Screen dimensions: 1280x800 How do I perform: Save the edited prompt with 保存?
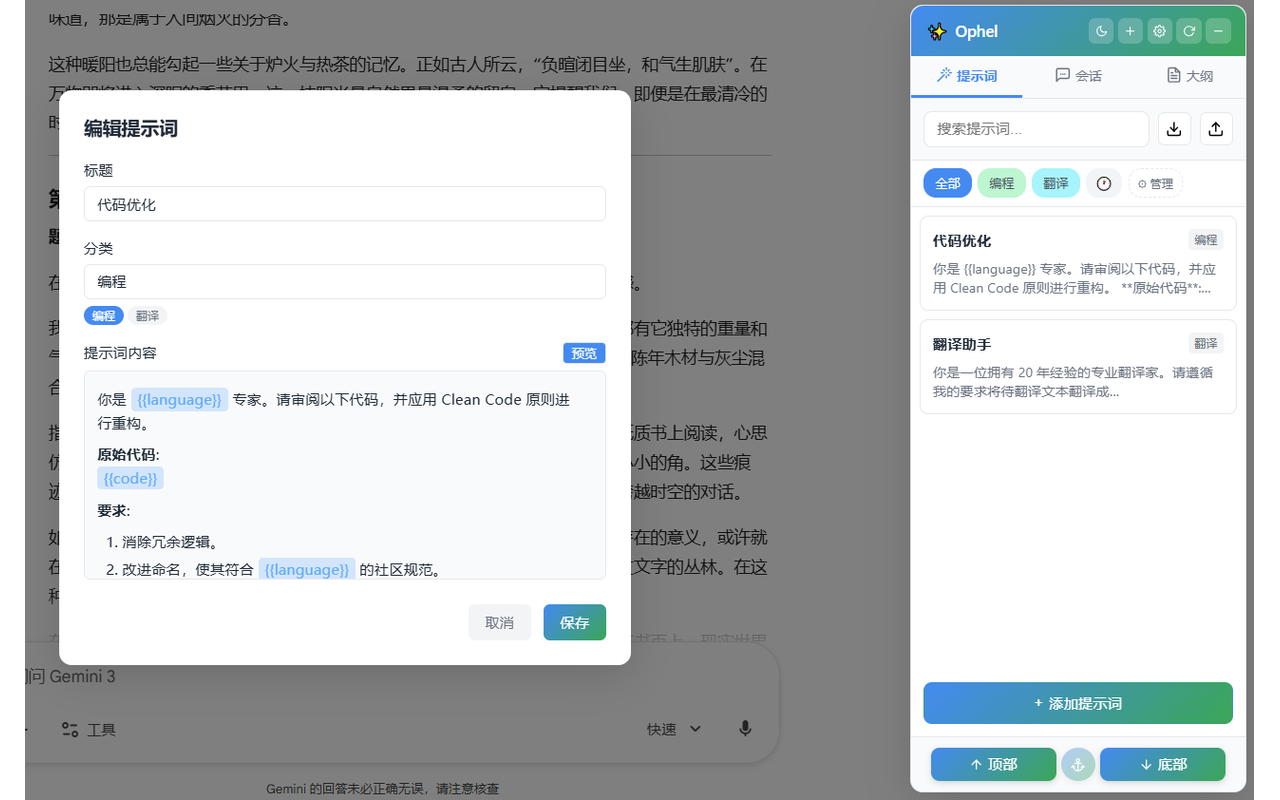pyautogui.click(x=574, y=622)
